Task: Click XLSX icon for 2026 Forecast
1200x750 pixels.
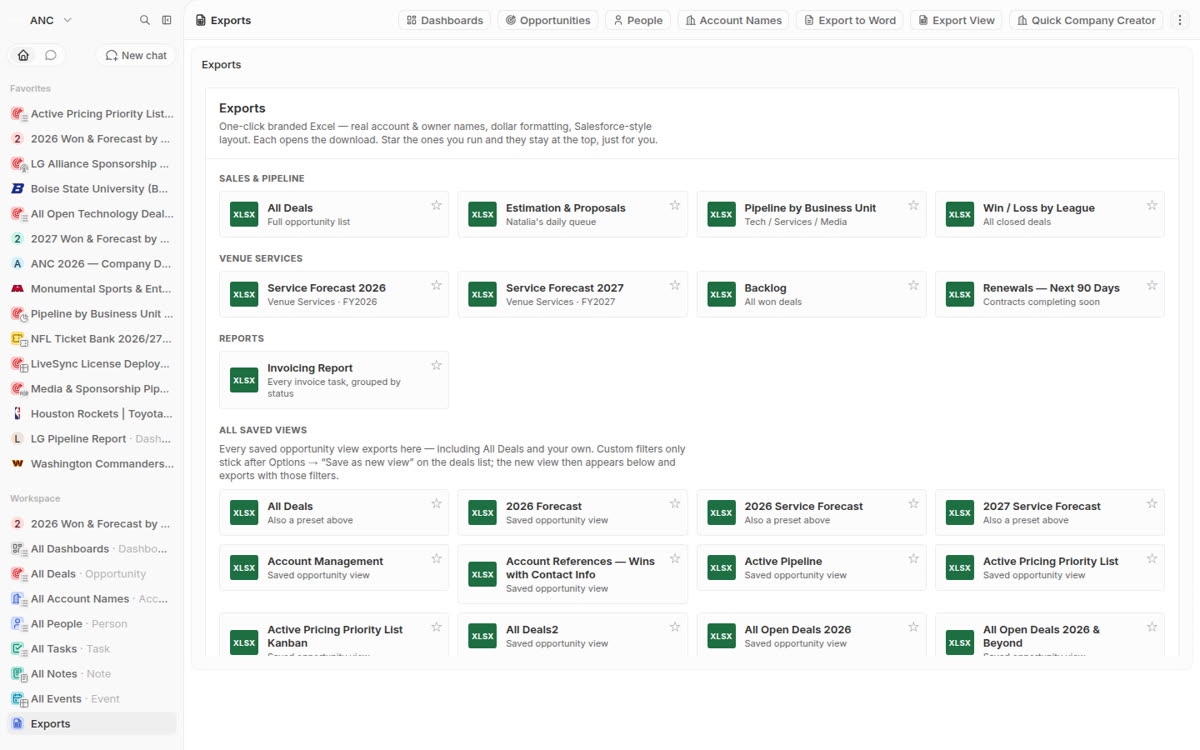Action: tap(482, 512)
